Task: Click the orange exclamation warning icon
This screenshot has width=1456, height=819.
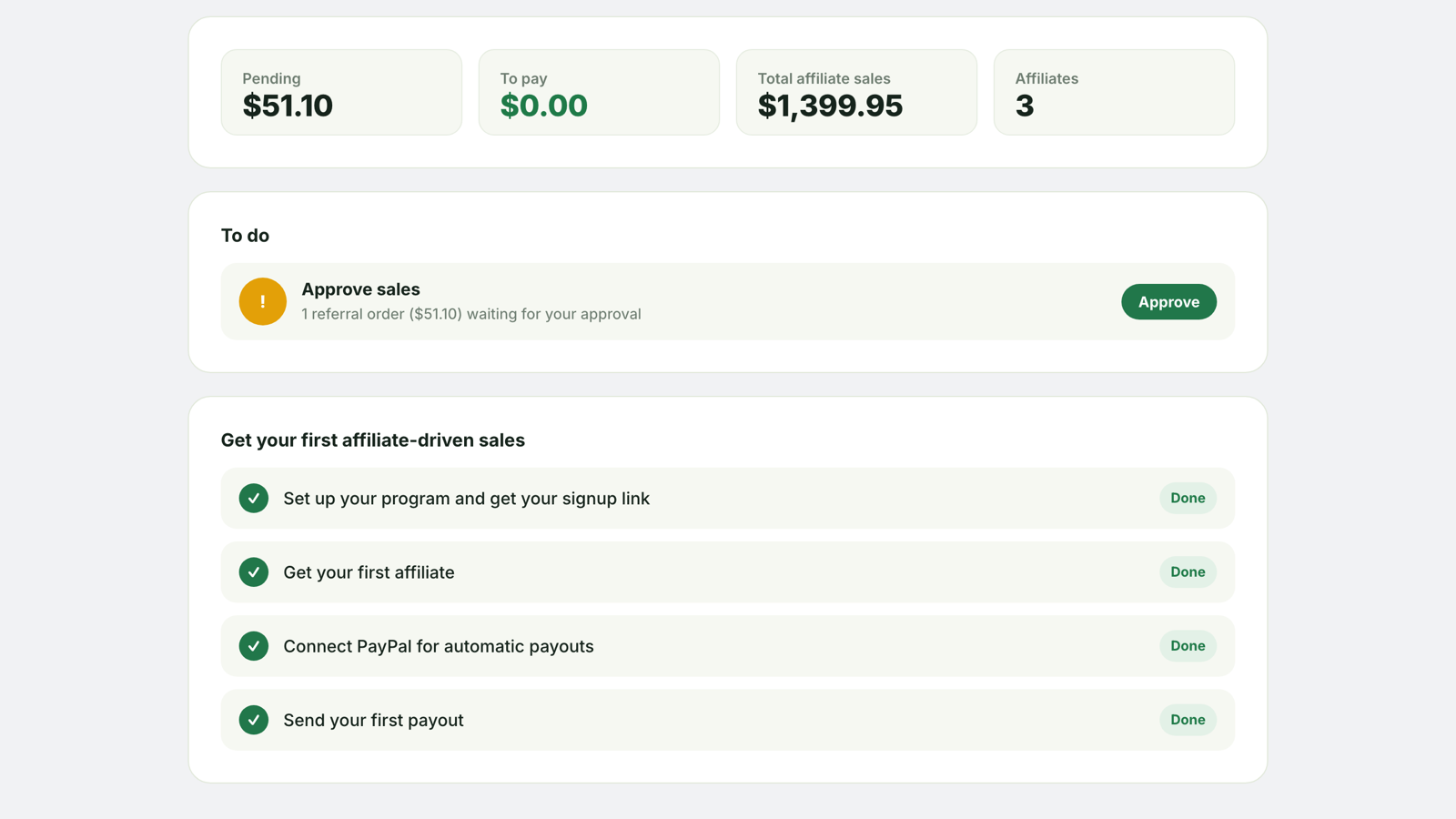Action: tap(262, 301)
